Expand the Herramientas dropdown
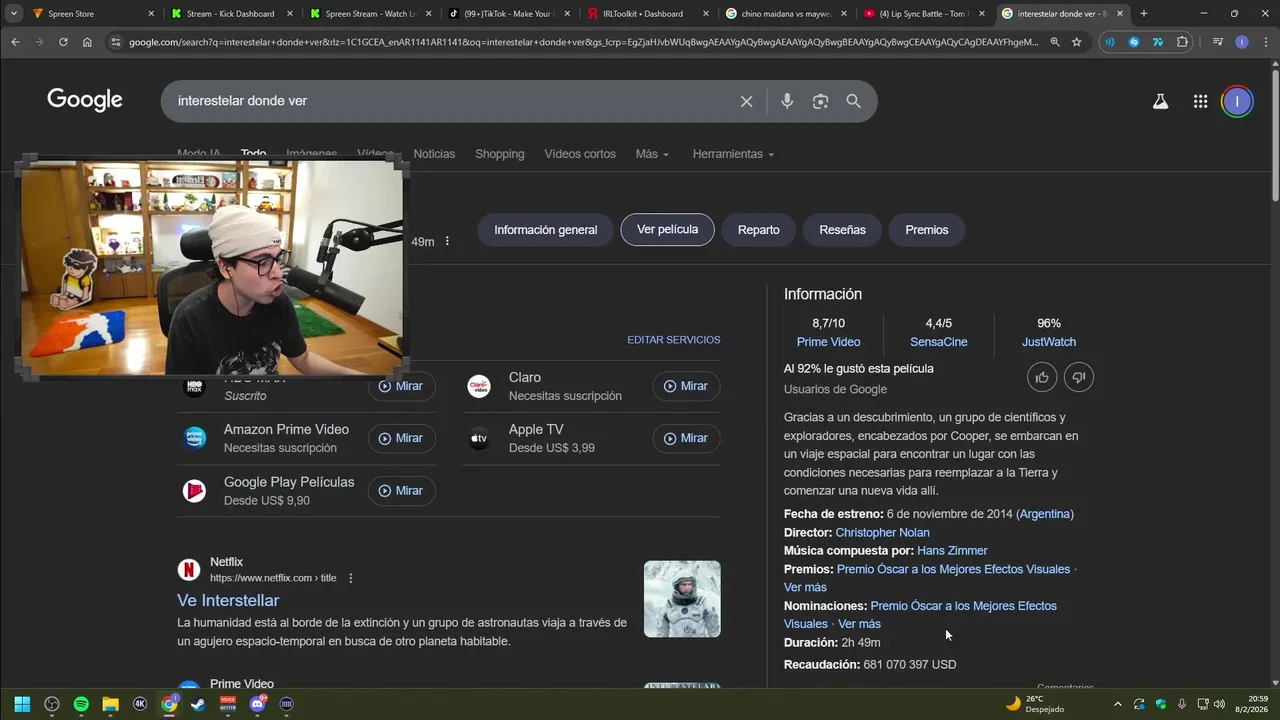This screenshot has width=1280, height=720. pyautogui.click(x=733, y=154)
